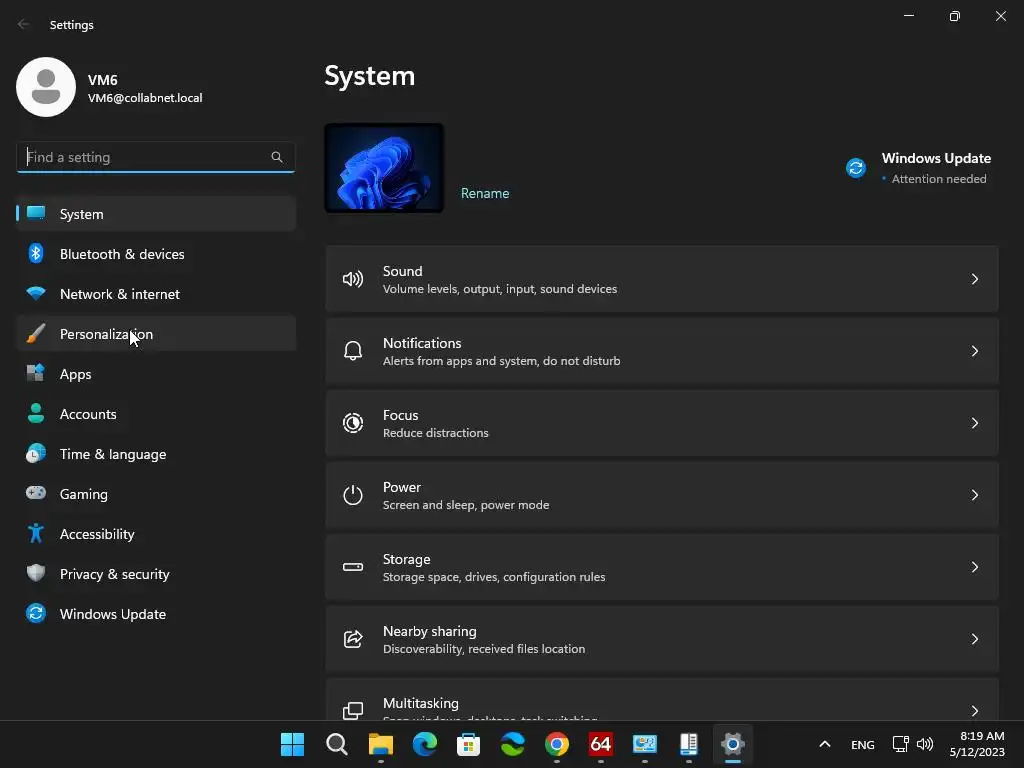The width and height of the screenshot is (1024, 768).
Task: Click the Sound speaker icon
Action: [353, 280]
